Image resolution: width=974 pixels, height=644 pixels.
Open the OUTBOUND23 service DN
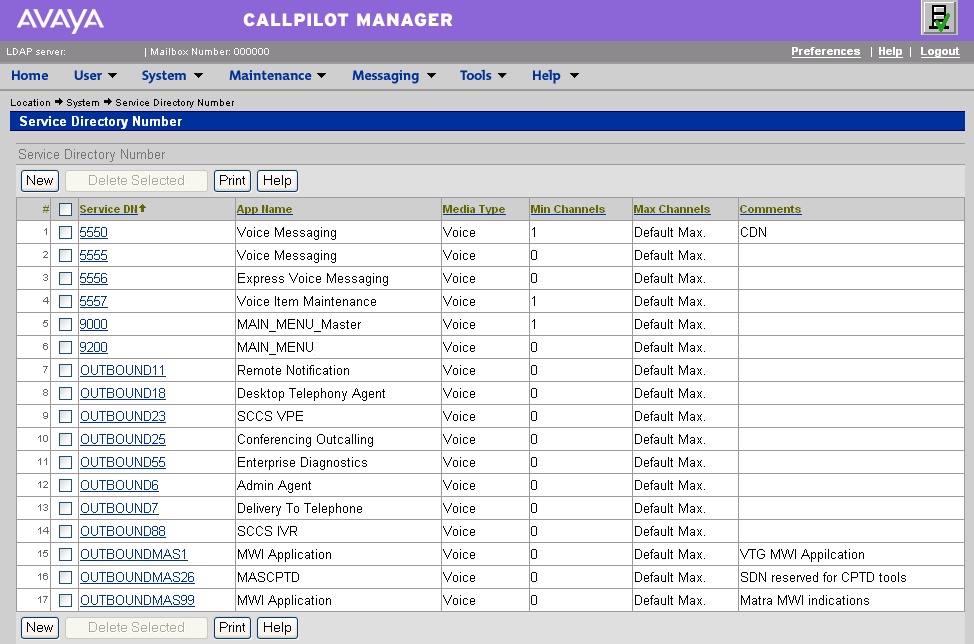[x=123, y=417]
